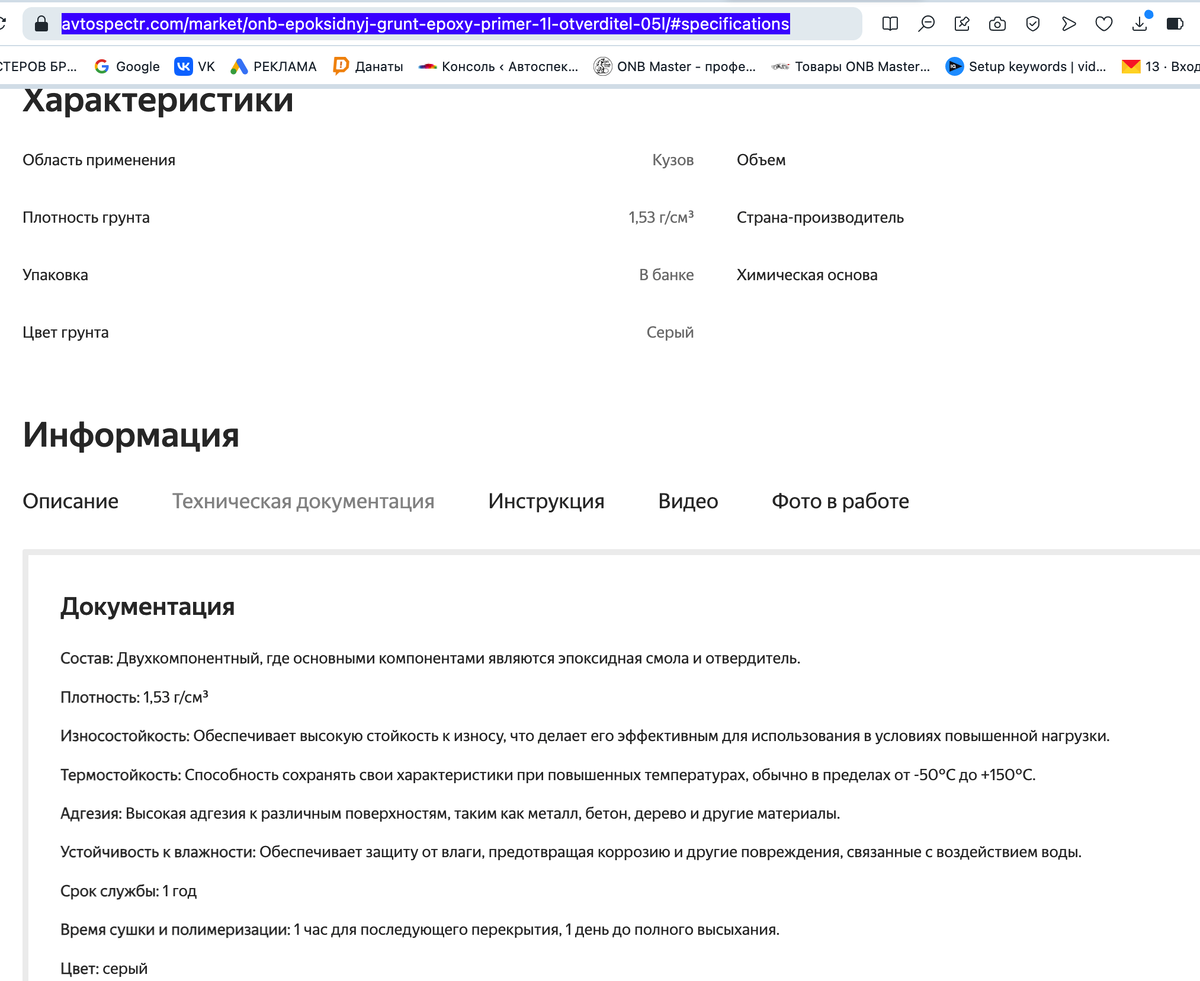Open the Данаты bookmark
The image size is (1200, 981).
[367, 66]
